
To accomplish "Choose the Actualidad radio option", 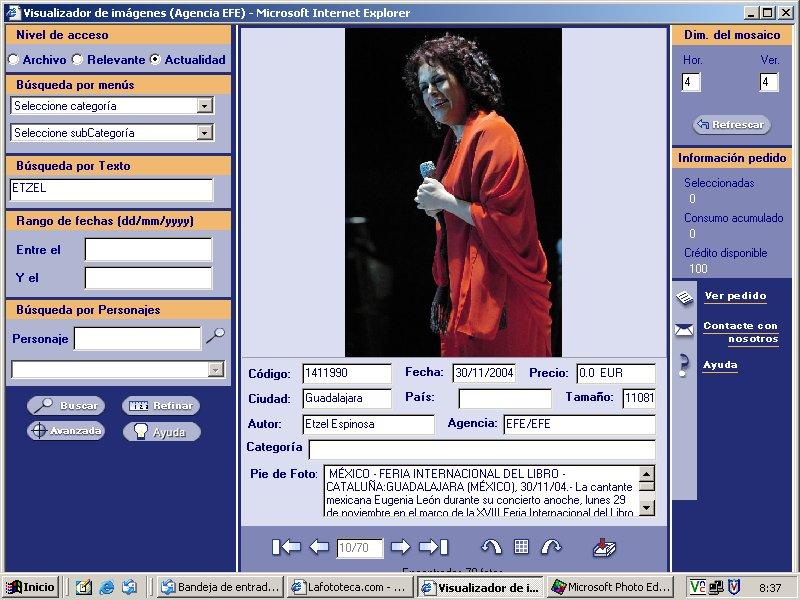I will (154, 60).
